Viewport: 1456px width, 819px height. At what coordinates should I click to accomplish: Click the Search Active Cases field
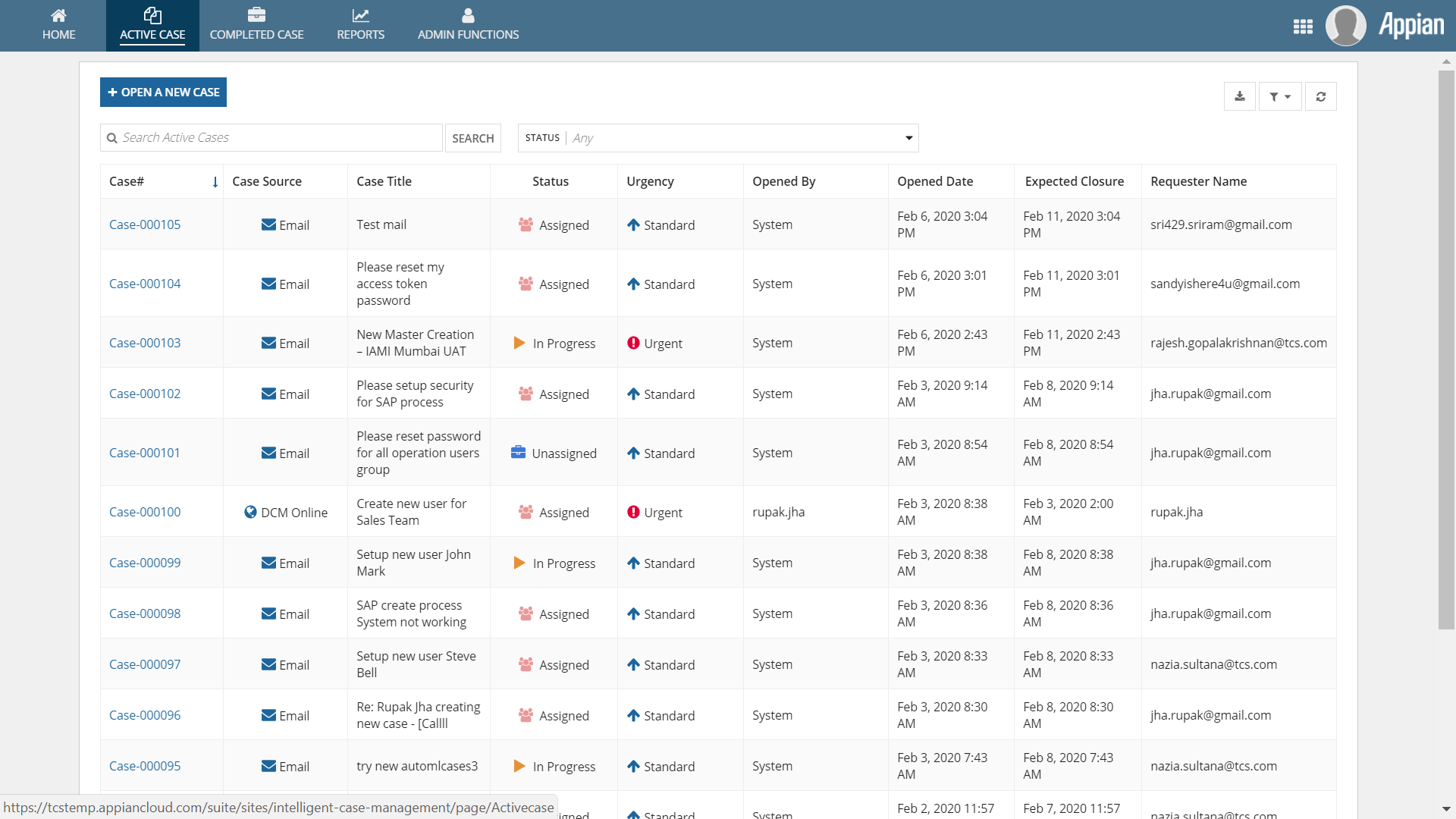point(277,138)
